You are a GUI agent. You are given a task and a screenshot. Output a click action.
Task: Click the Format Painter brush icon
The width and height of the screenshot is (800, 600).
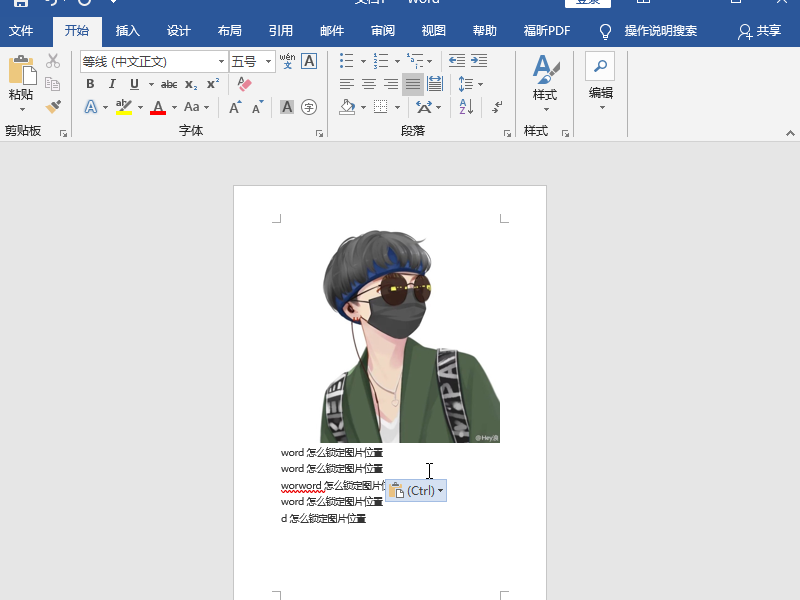[53, 107]
